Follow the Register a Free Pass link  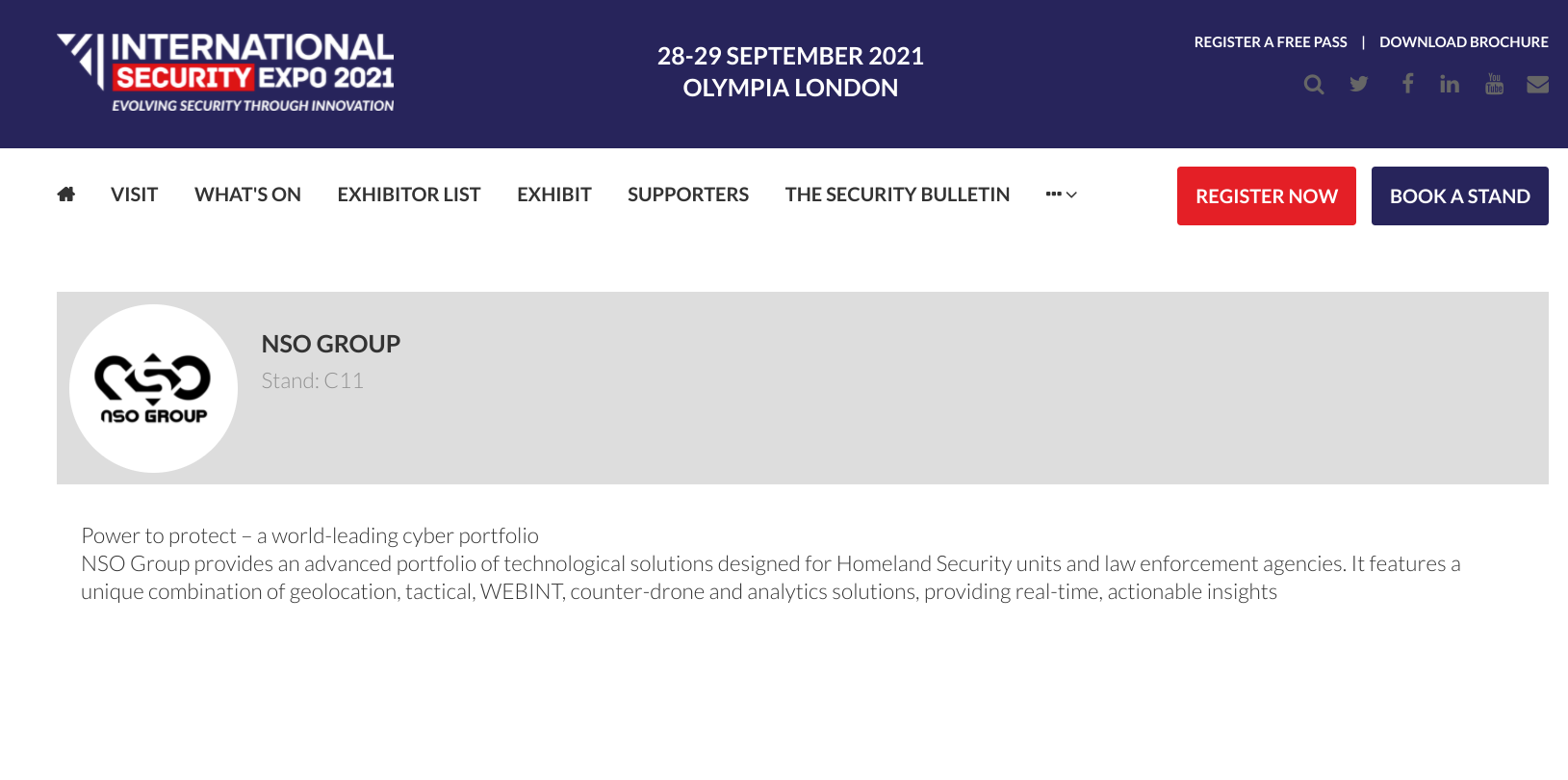pyautogui.click(x=1270, y=42)
